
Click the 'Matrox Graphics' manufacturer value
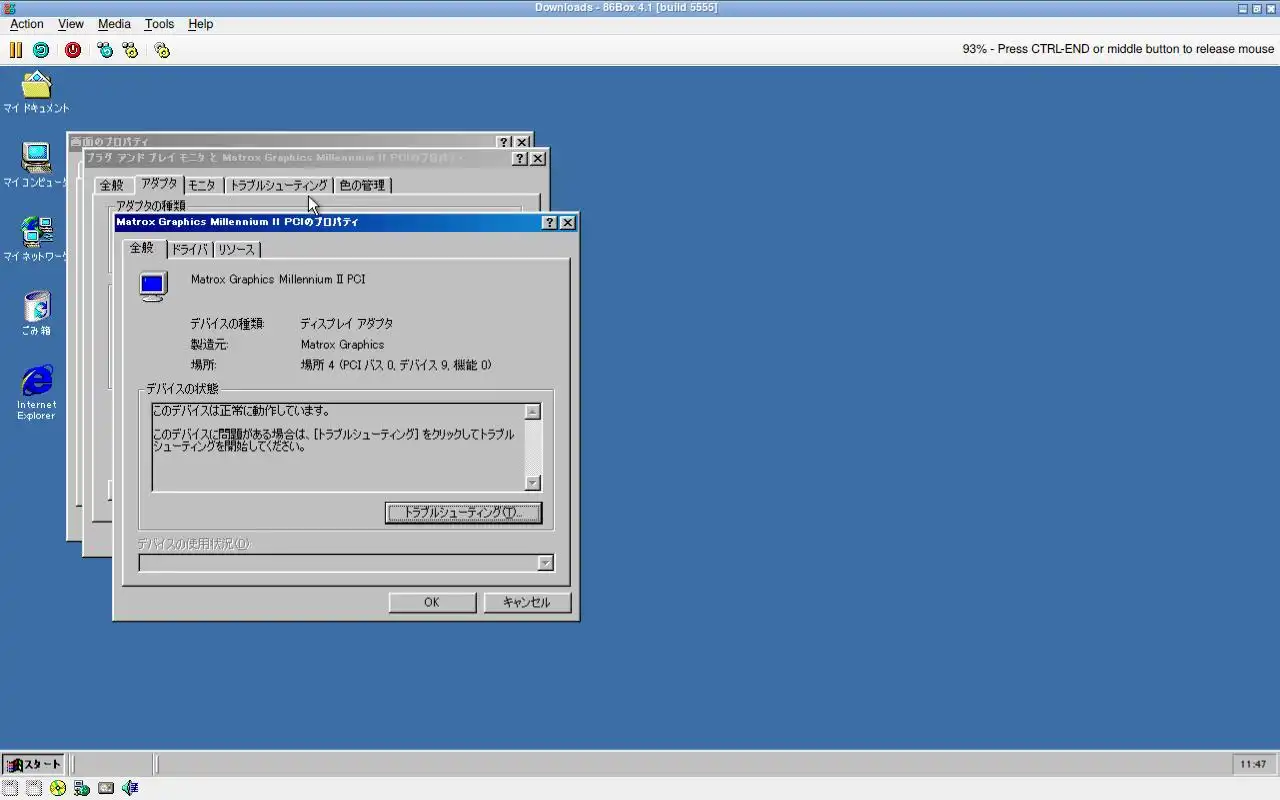[x=342, y=344]
